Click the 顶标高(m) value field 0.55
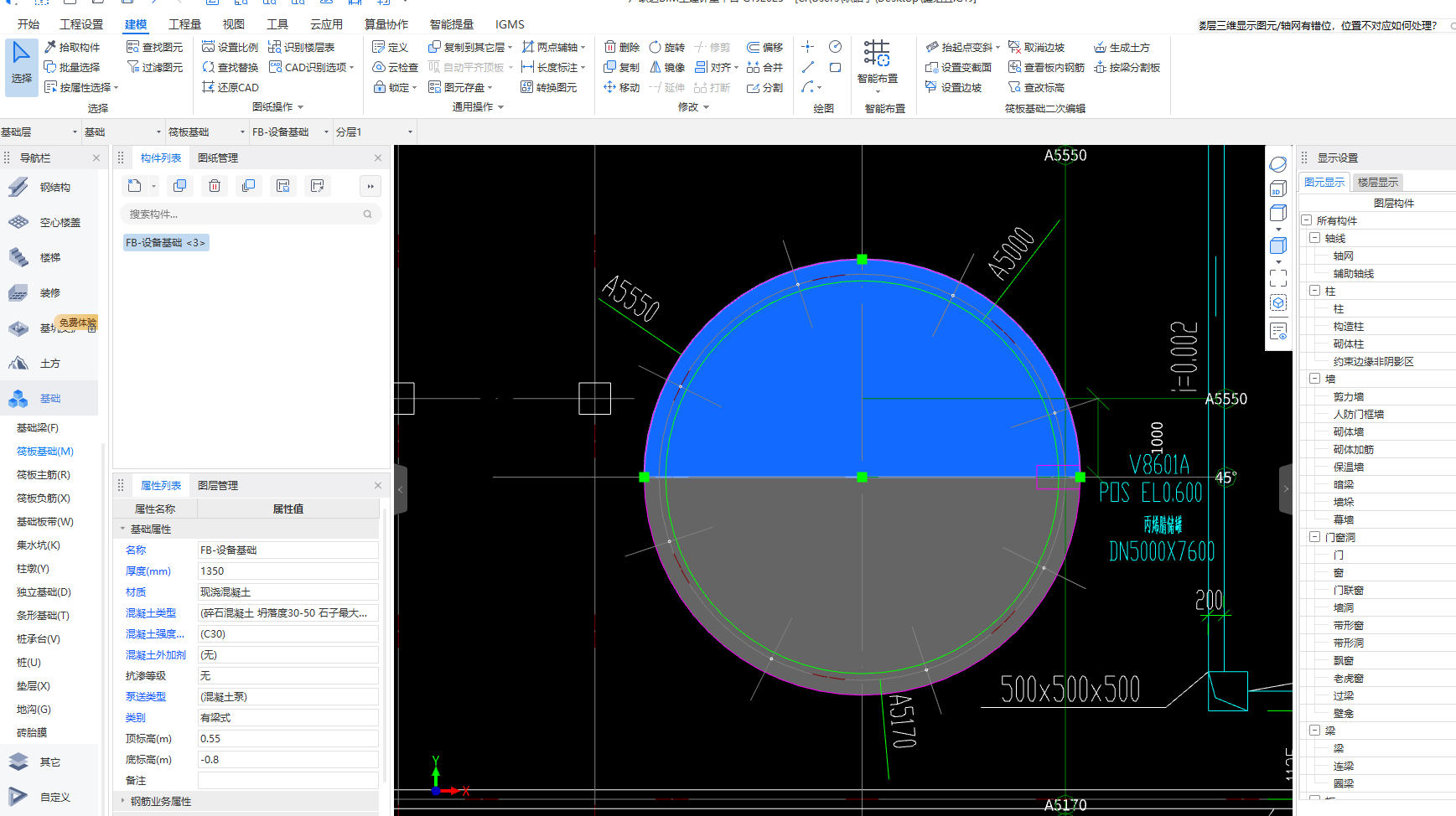The height and width of the screenshot is (816, 1456). [288, 738]
